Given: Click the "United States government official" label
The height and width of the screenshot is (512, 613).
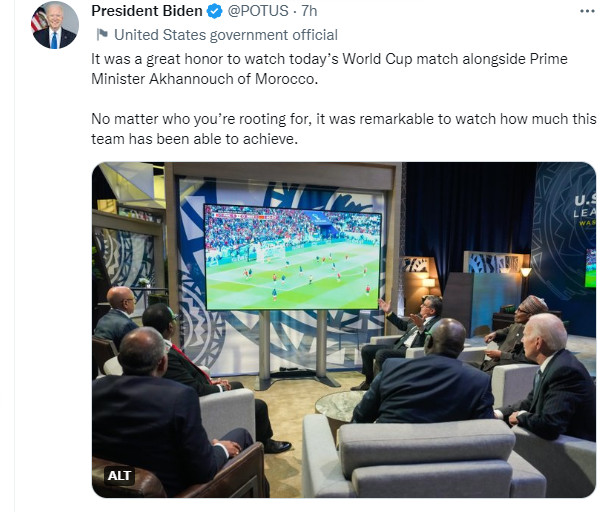Looking at the screenshot, I should (226, 35).
